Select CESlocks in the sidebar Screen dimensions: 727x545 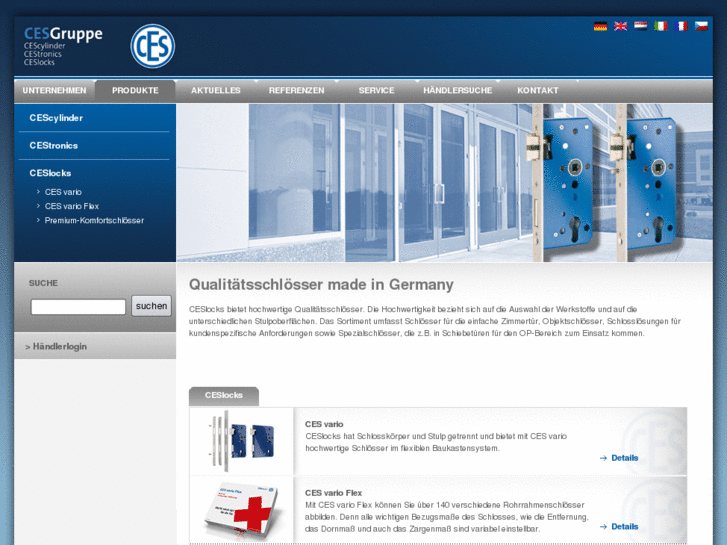point(51,173)
